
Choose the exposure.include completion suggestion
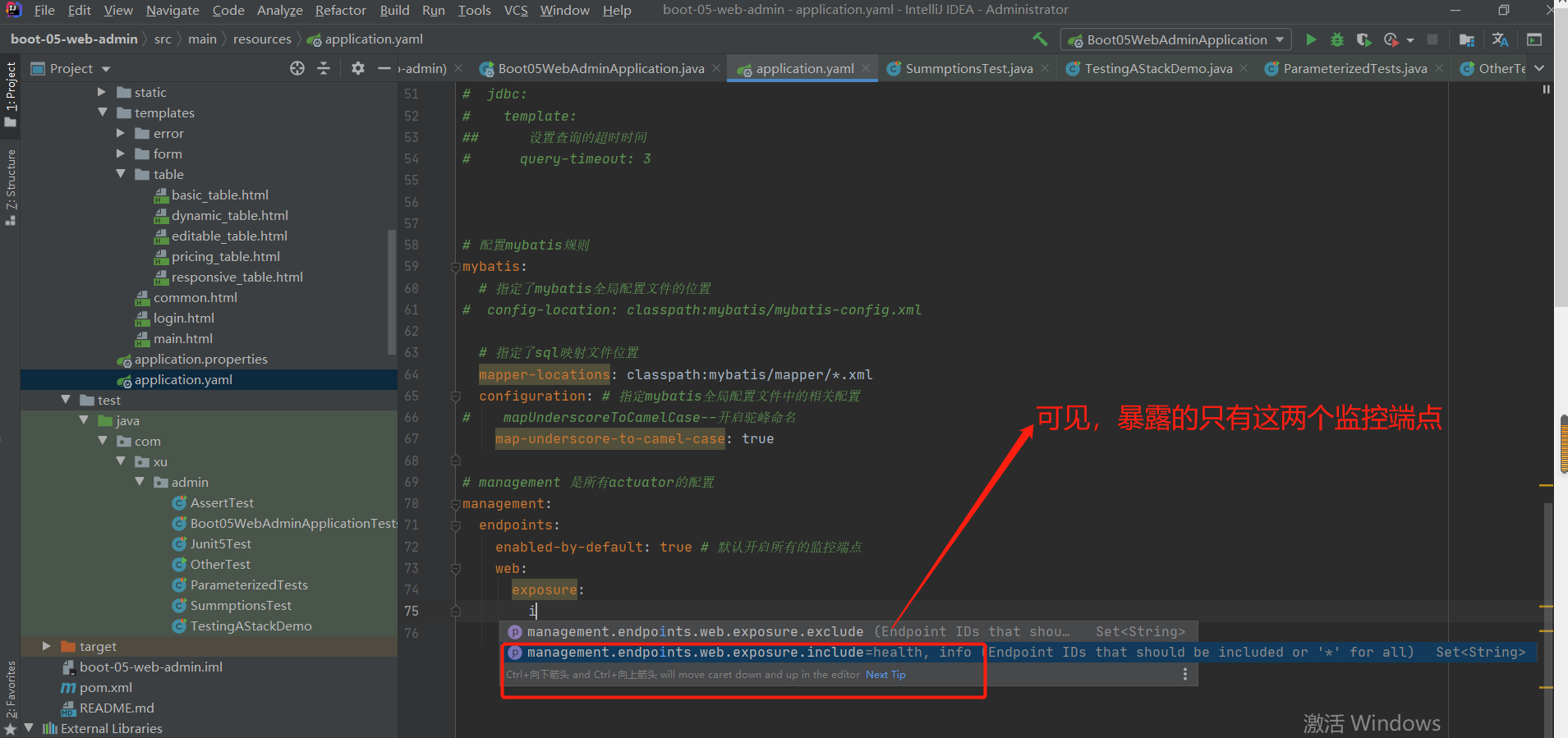coord(1019,652)
